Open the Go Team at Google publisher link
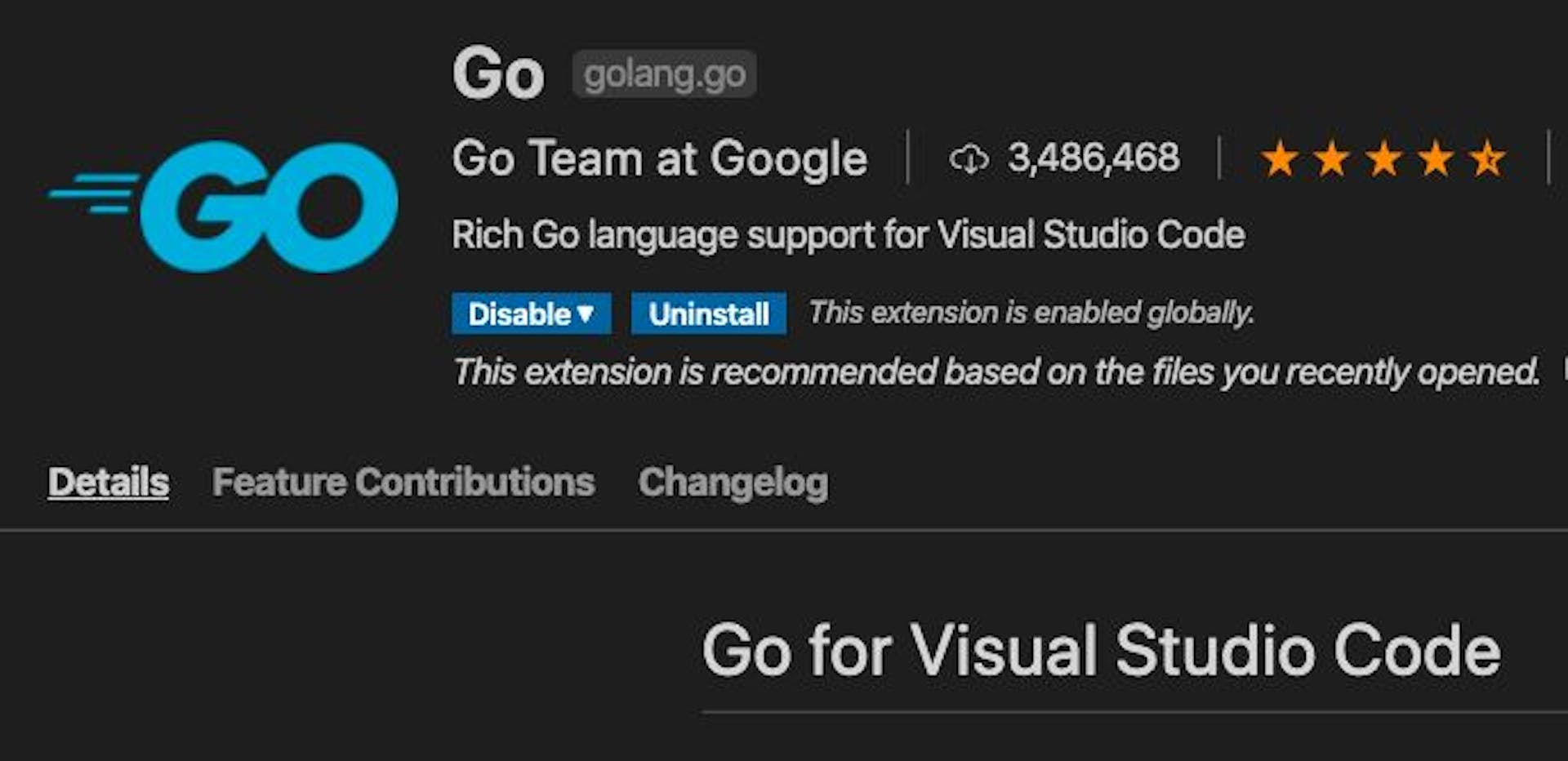The width and height of the screenshot is (1568, 761). [659, 158]
